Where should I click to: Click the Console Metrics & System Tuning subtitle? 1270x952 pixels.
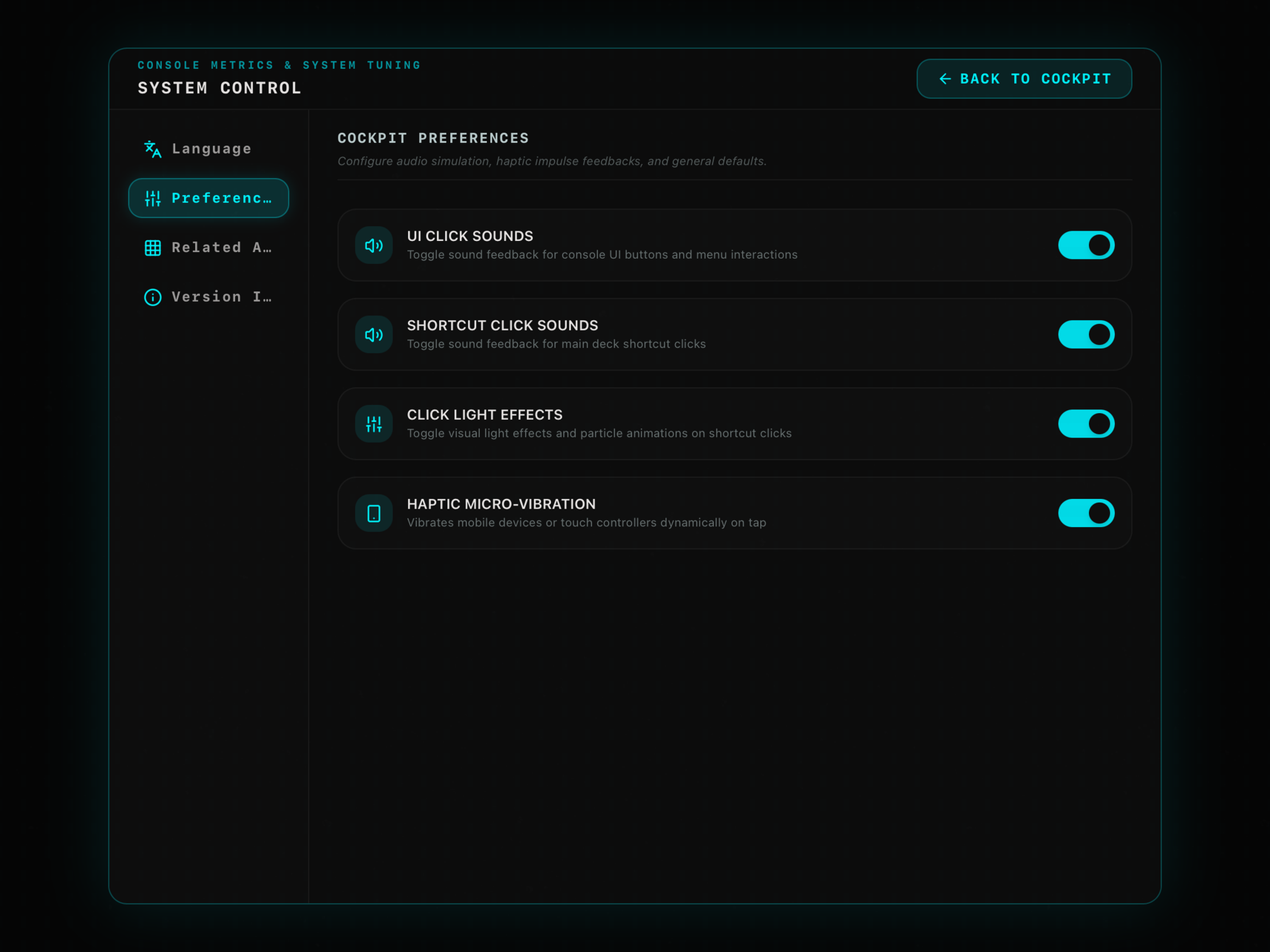click(279, 66)
